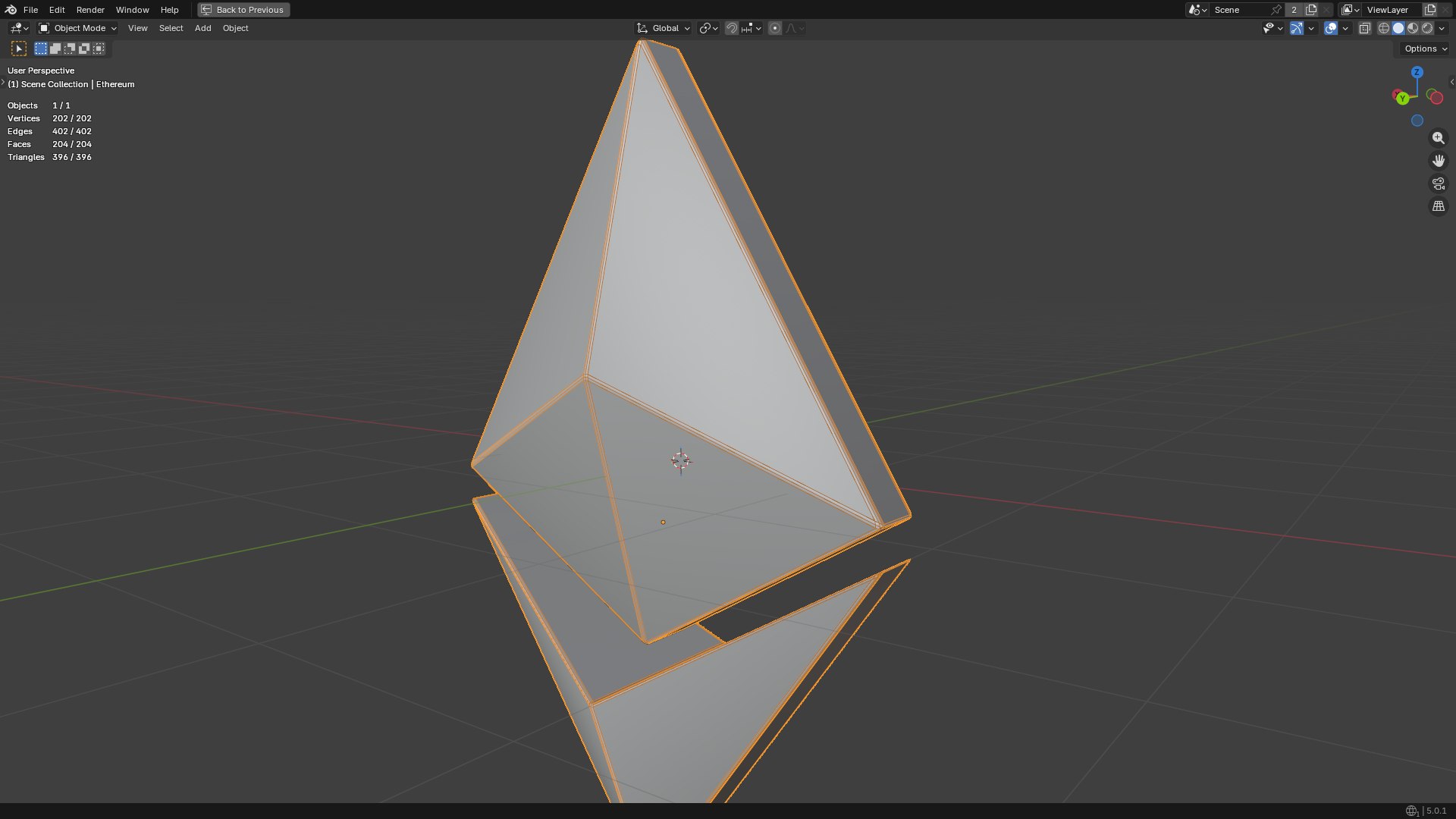Viewport: 1456px width, 819px height.
Task: Choose Invert (difference) selection mode
Action: point(84,49)
